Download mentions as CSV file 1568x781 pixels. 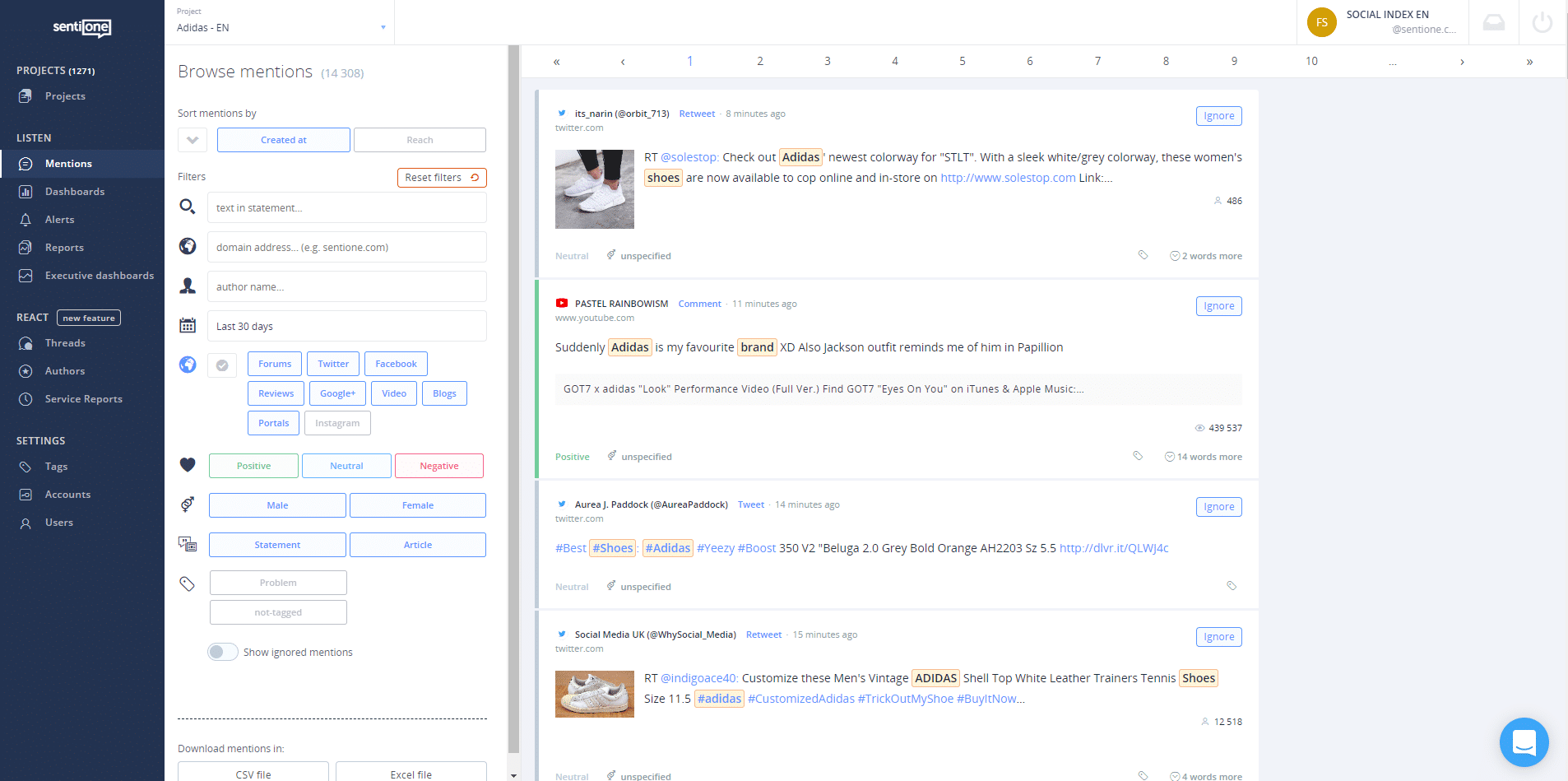(x=253, y=774)
